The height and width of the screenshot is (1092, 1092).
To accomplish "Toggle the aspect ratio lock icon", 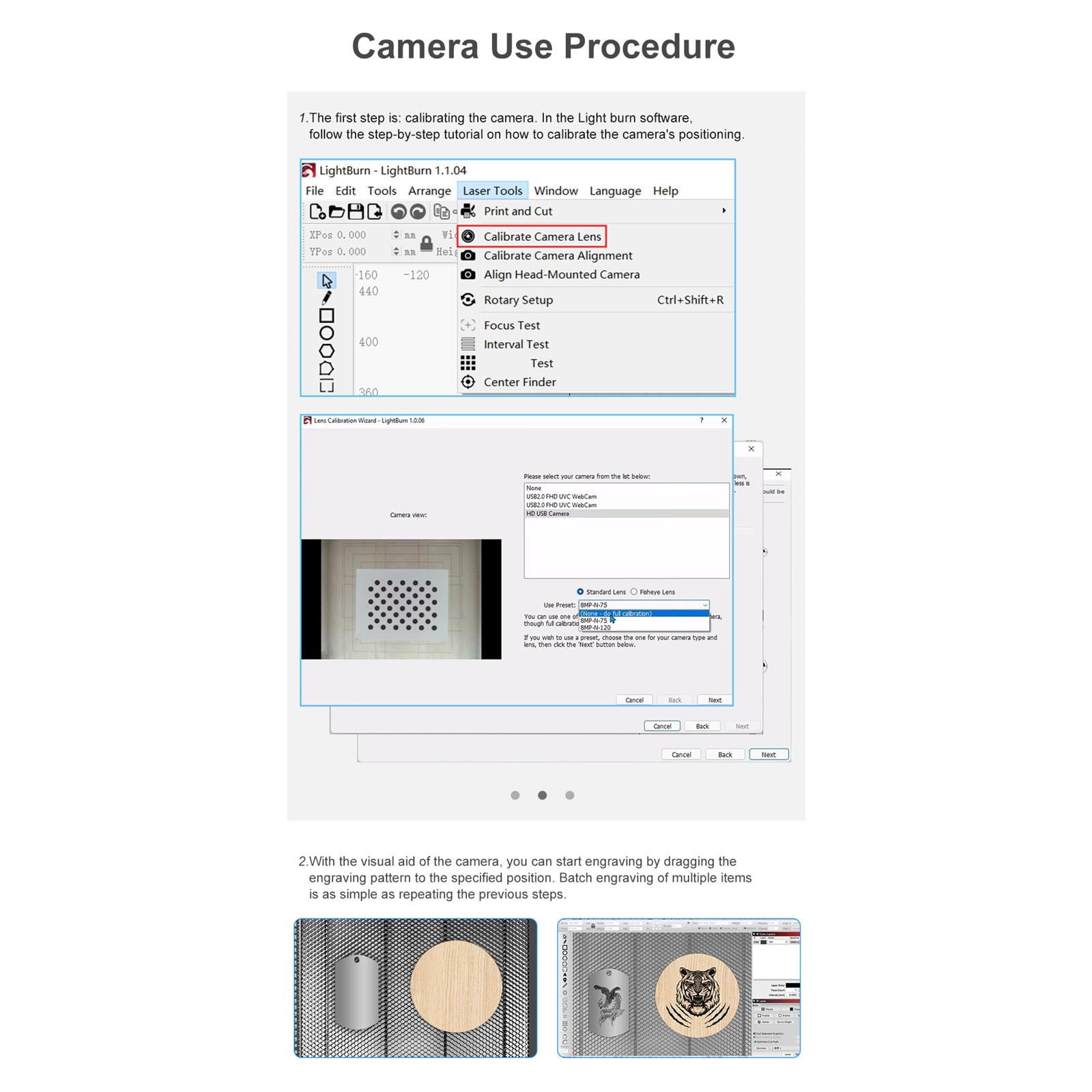I will tap(427, 244).
